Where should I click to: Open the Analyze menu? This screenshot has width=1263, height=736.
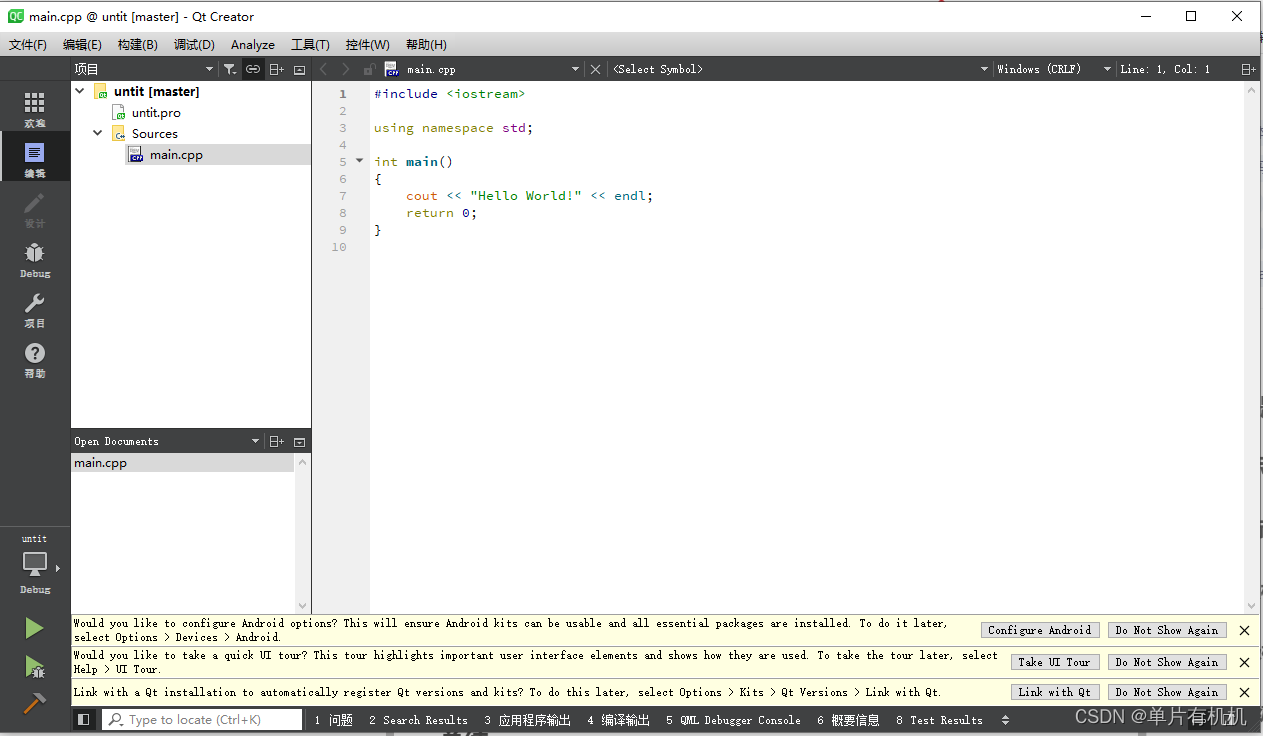[253, 44]
